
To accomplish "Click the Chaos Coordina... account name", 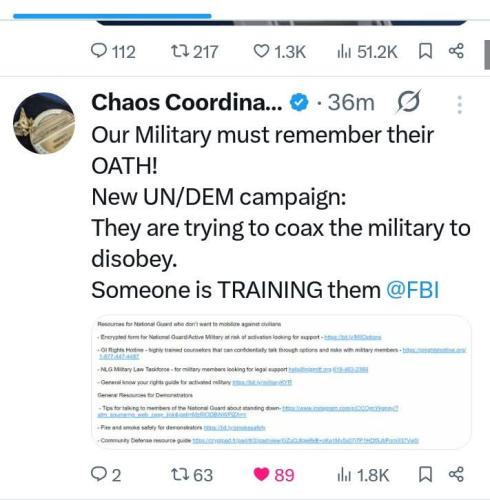I will [187, 102].
